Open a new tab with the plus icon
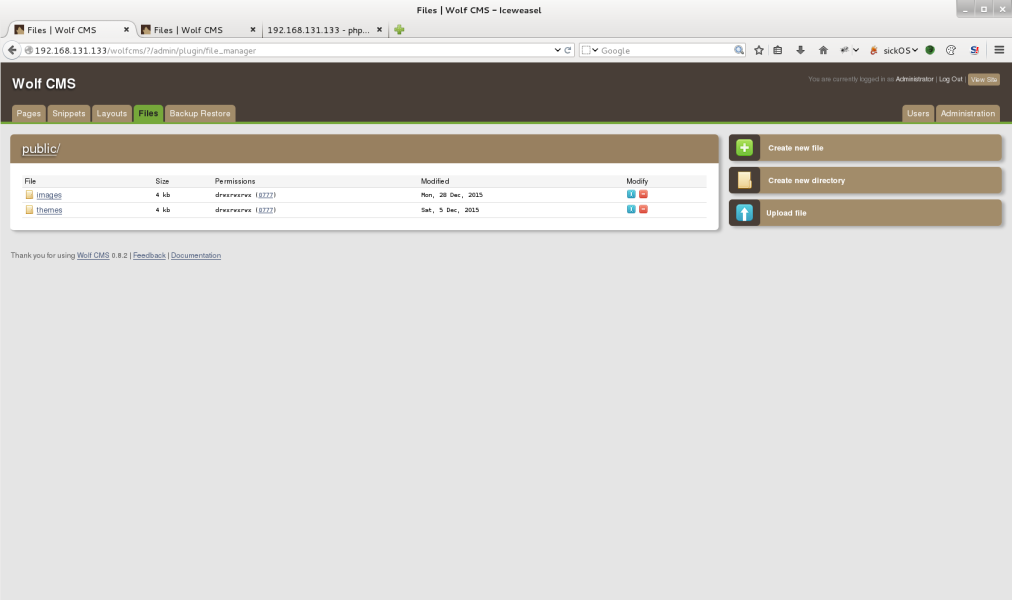The width and height of the screenshot is (1012, 600). point(399,30)
